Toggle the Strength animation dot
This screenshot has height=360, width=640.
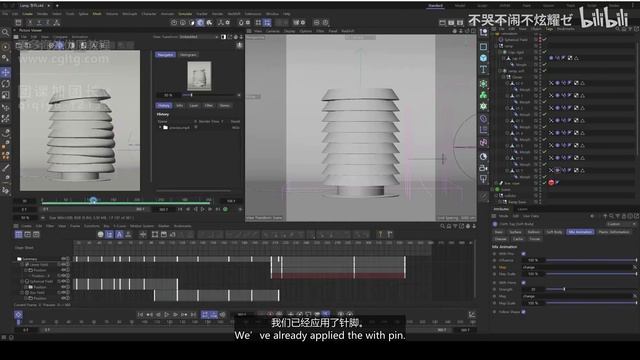tap(494, 289)
